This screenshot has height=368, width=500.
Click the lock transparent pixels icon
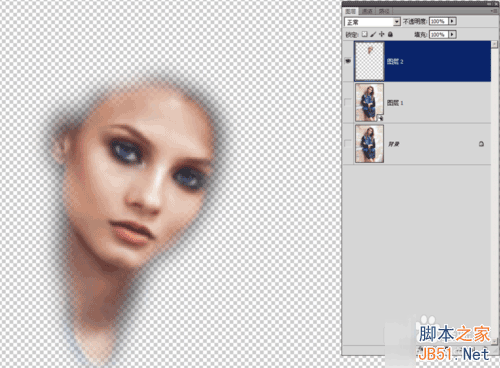365,34
